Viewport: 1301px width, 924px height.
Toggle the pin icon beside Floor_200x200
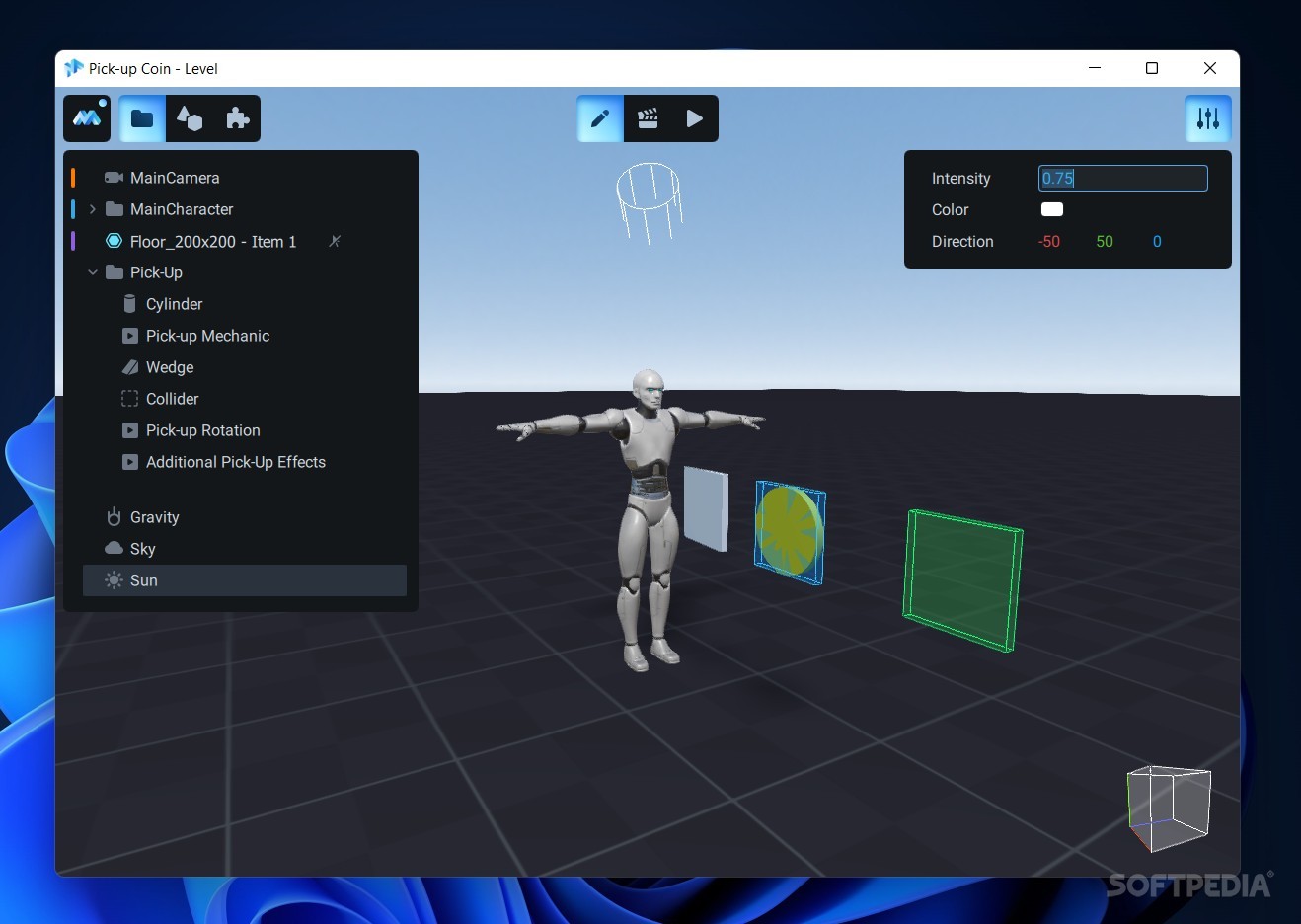pos(335,241)
